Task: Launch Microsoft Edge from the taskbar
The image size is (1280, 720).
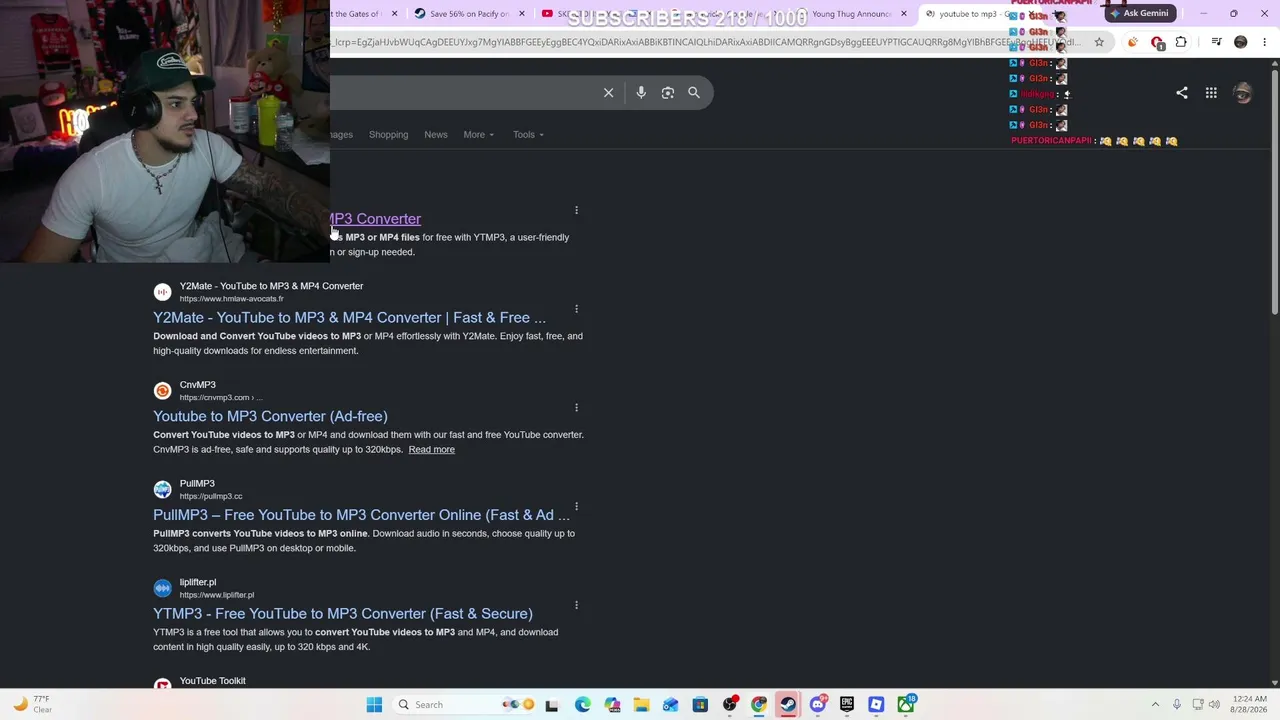Action: tap(583, 705)
